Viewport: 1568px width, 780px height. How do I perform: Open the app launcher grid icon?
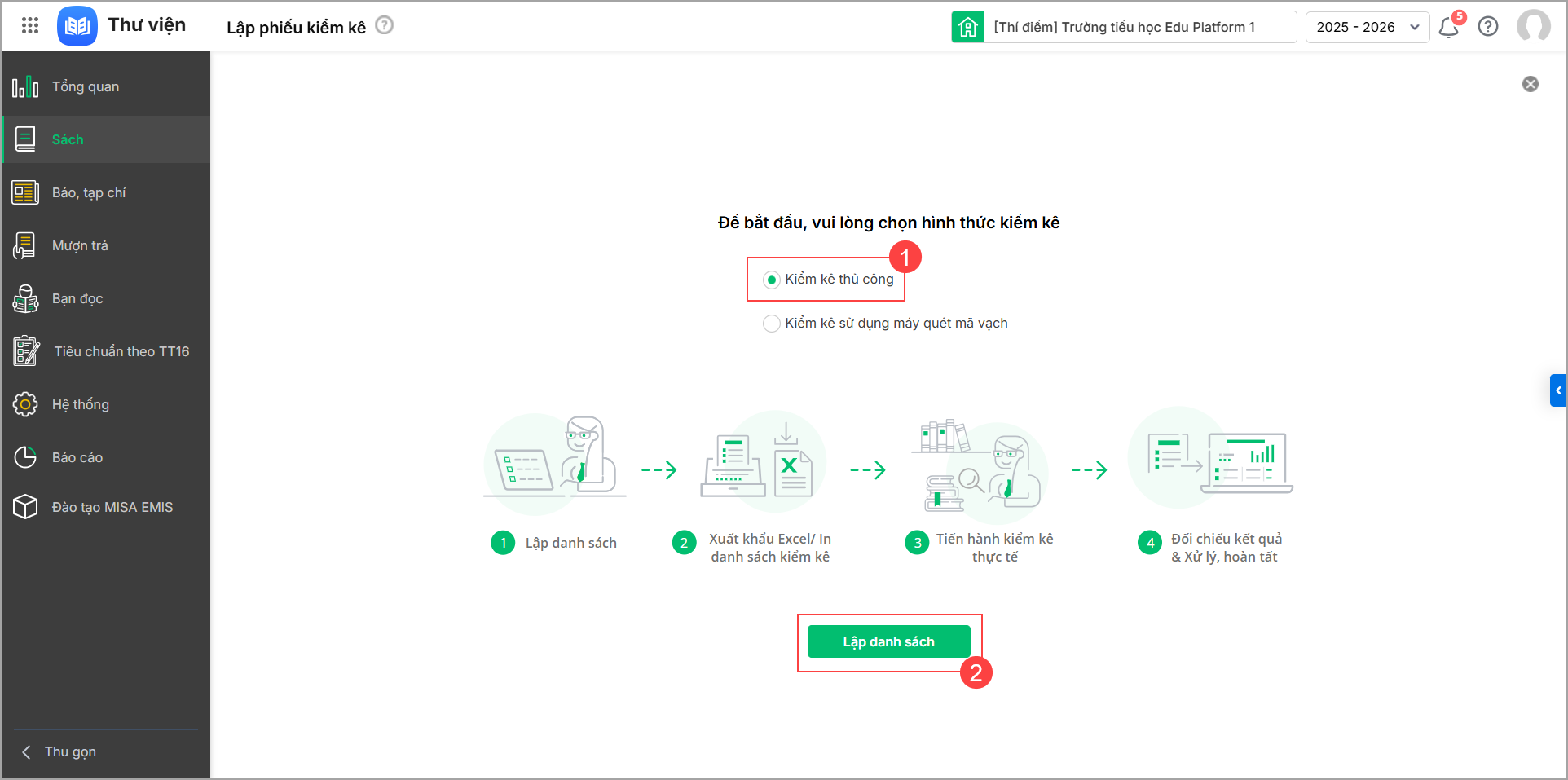pyautogui.click(x=30, y=26)
